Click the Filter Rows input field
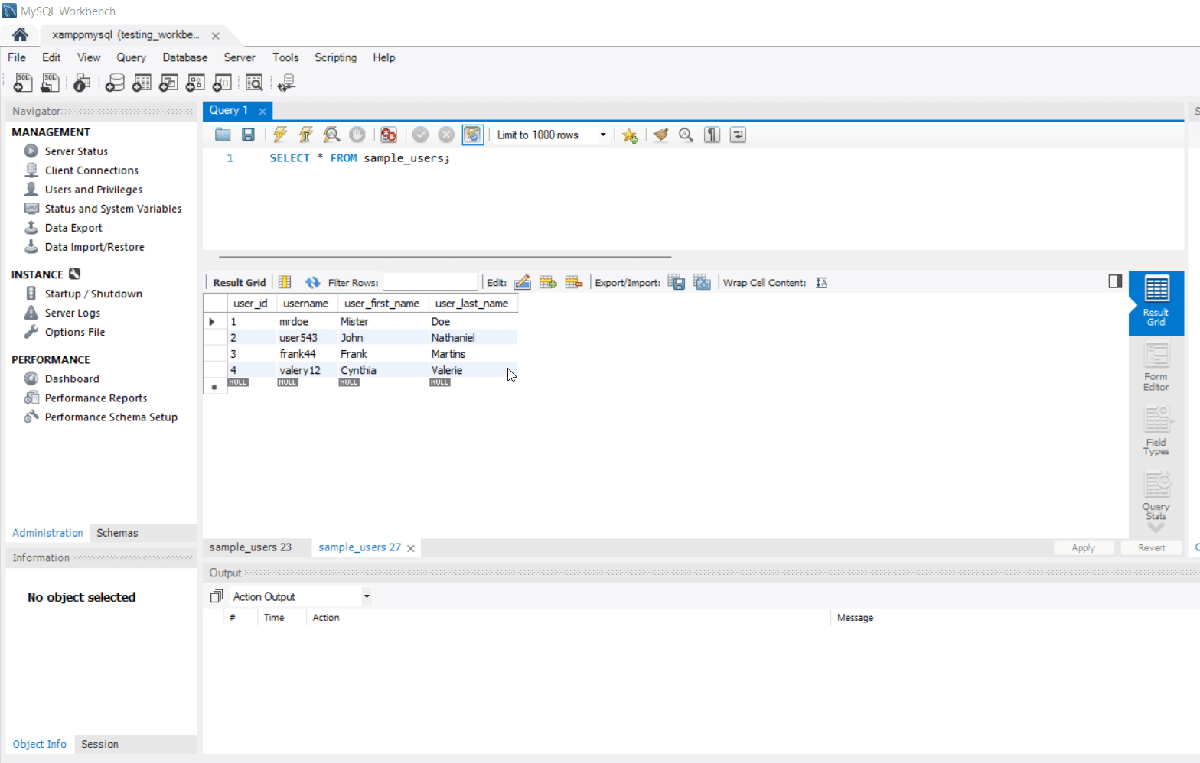The width and height of the screenshot is (1200, 763). [430, 281]
